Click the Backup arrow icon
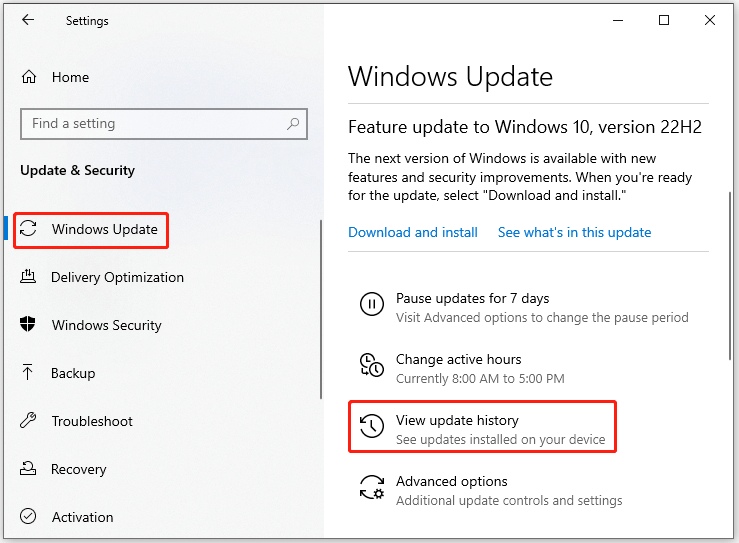 [x=27, y=372]
